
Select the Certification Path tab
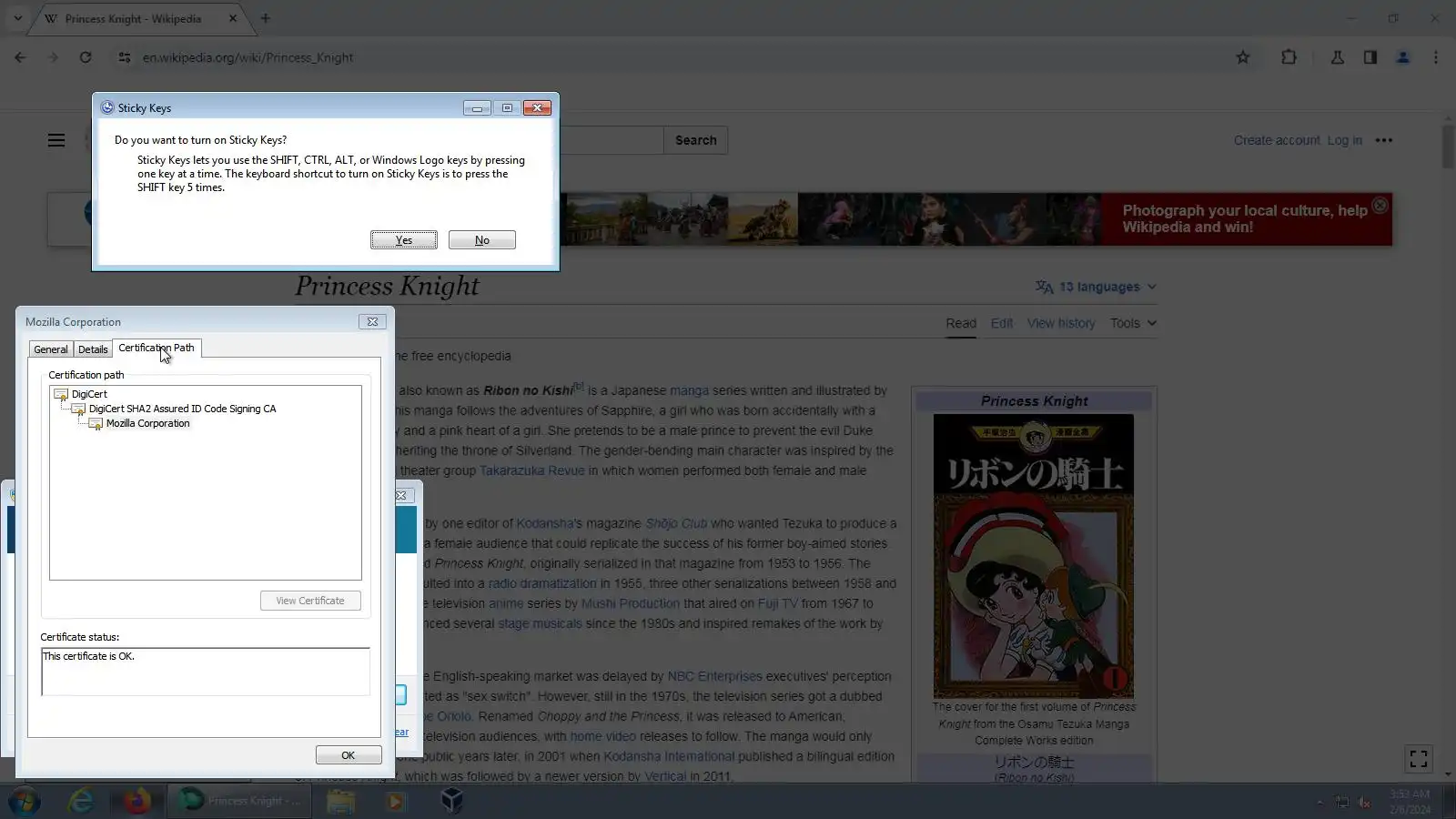(x=157, y=348)
